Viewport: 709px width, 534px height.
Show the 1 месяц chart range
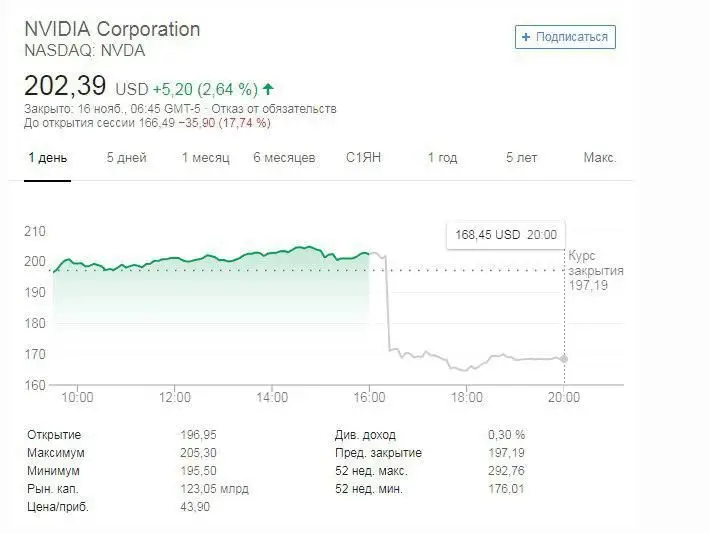(205, 158)
